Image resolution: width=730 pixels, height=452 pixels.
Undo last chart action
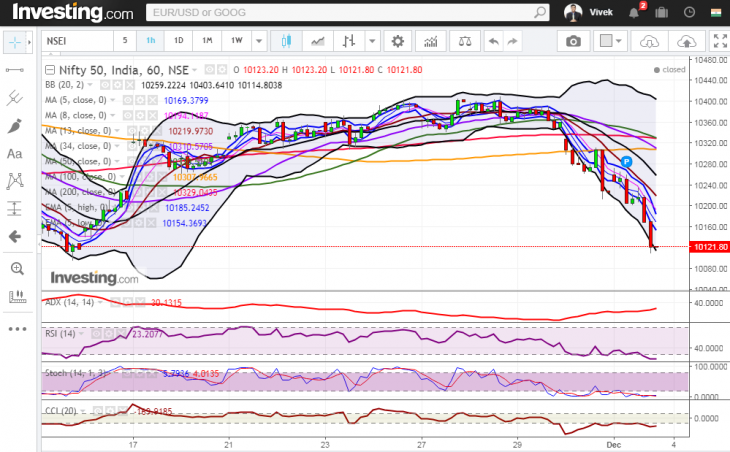493,41
